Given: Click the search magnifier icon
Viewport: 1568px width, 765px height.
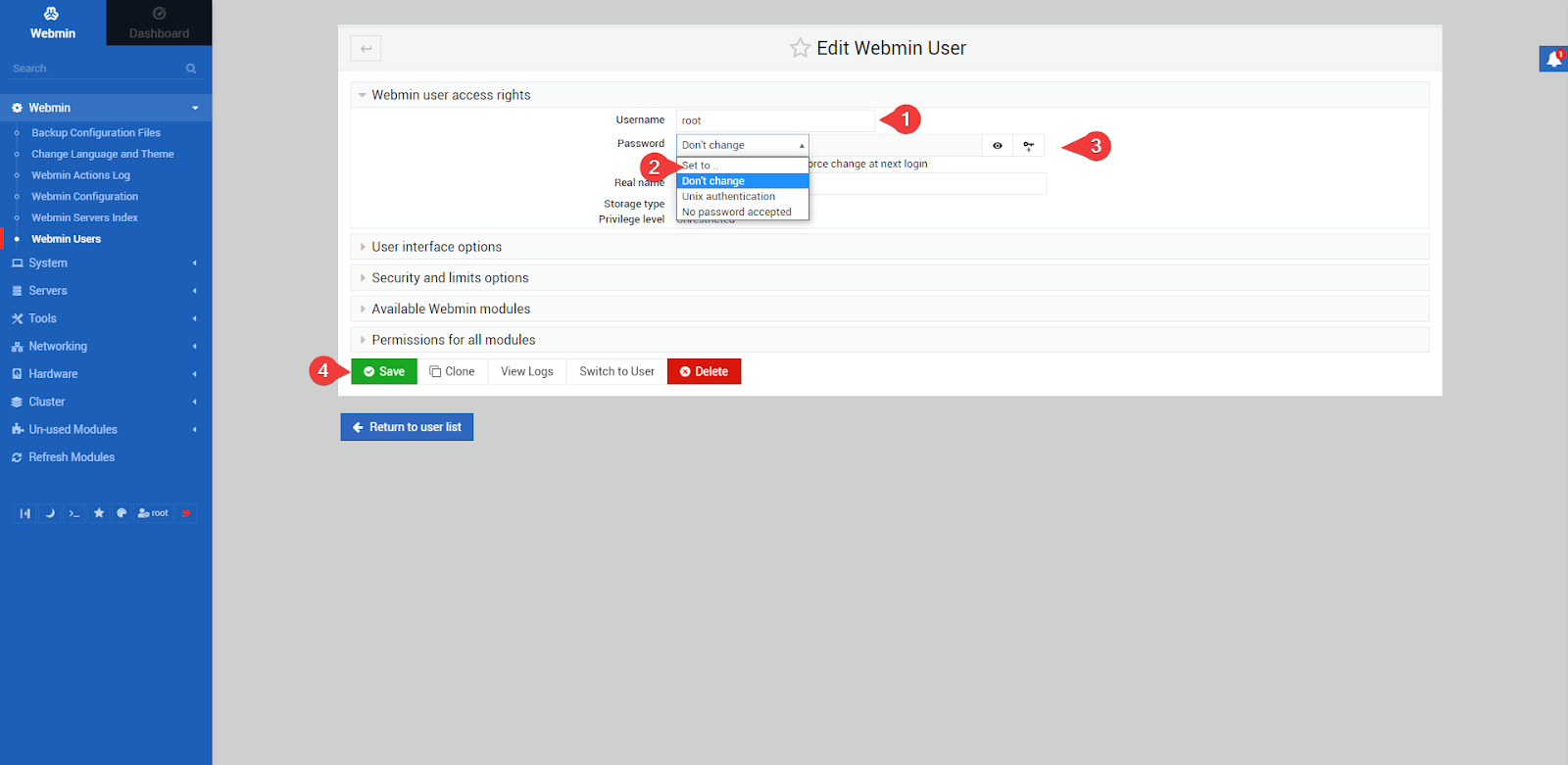Looking at the screenshot, I should [x=191, y=69].
